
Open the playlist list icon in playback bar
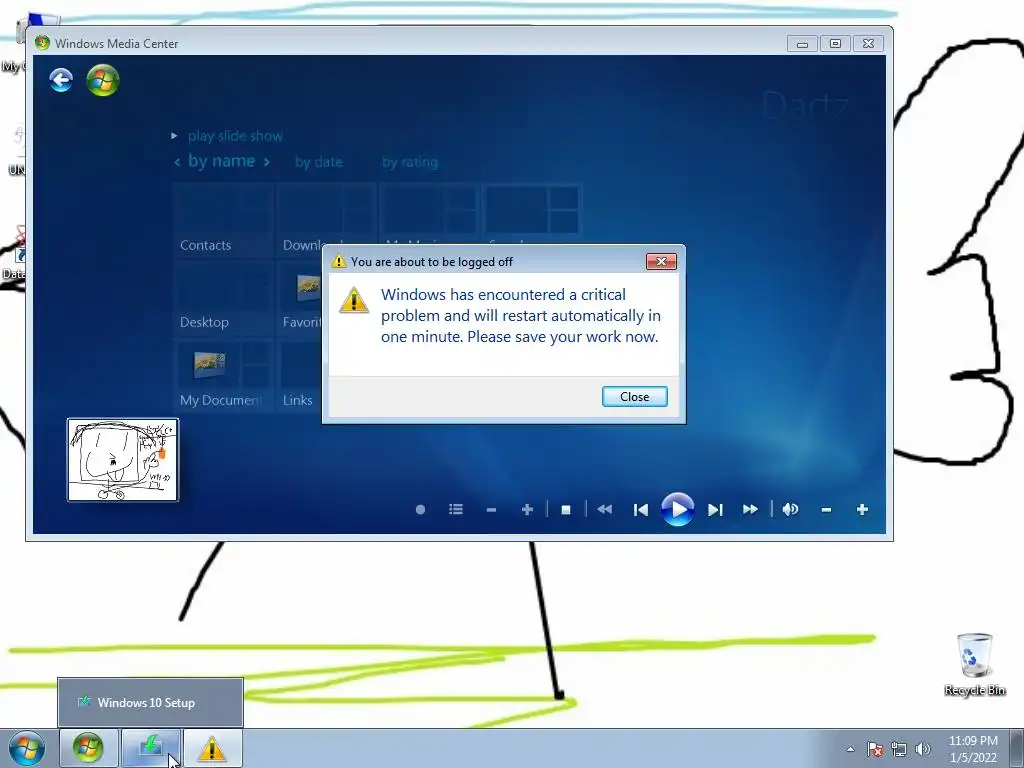click(456, 509)
